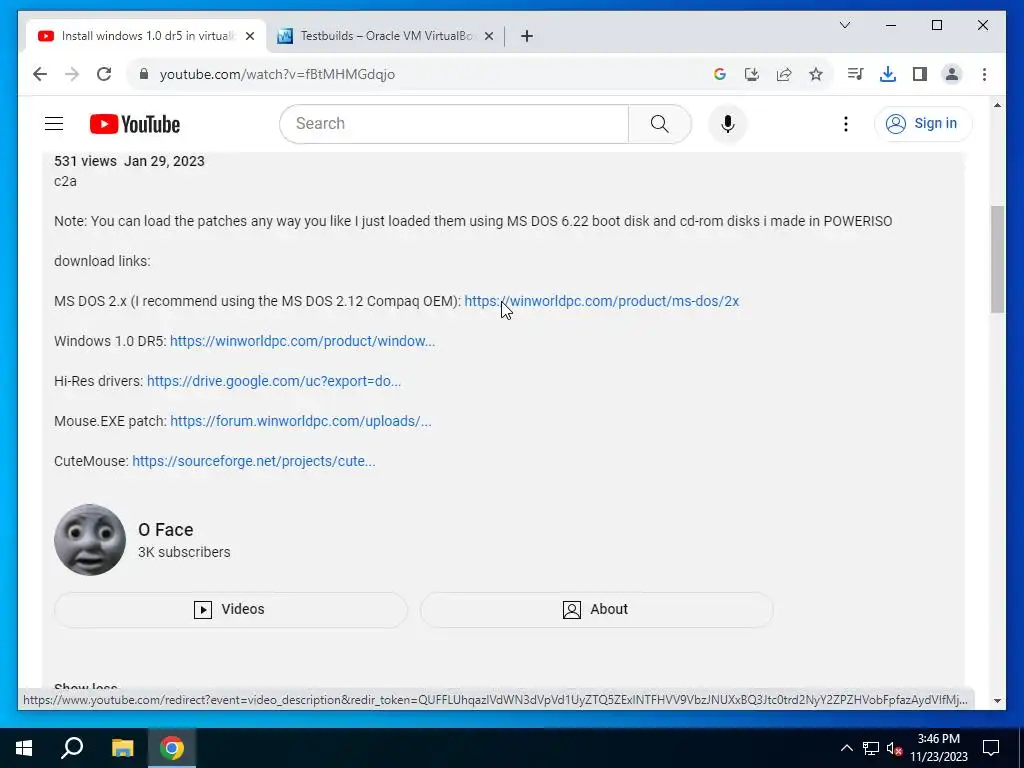Click Chrome taskbar icon

tap(172, 748)
